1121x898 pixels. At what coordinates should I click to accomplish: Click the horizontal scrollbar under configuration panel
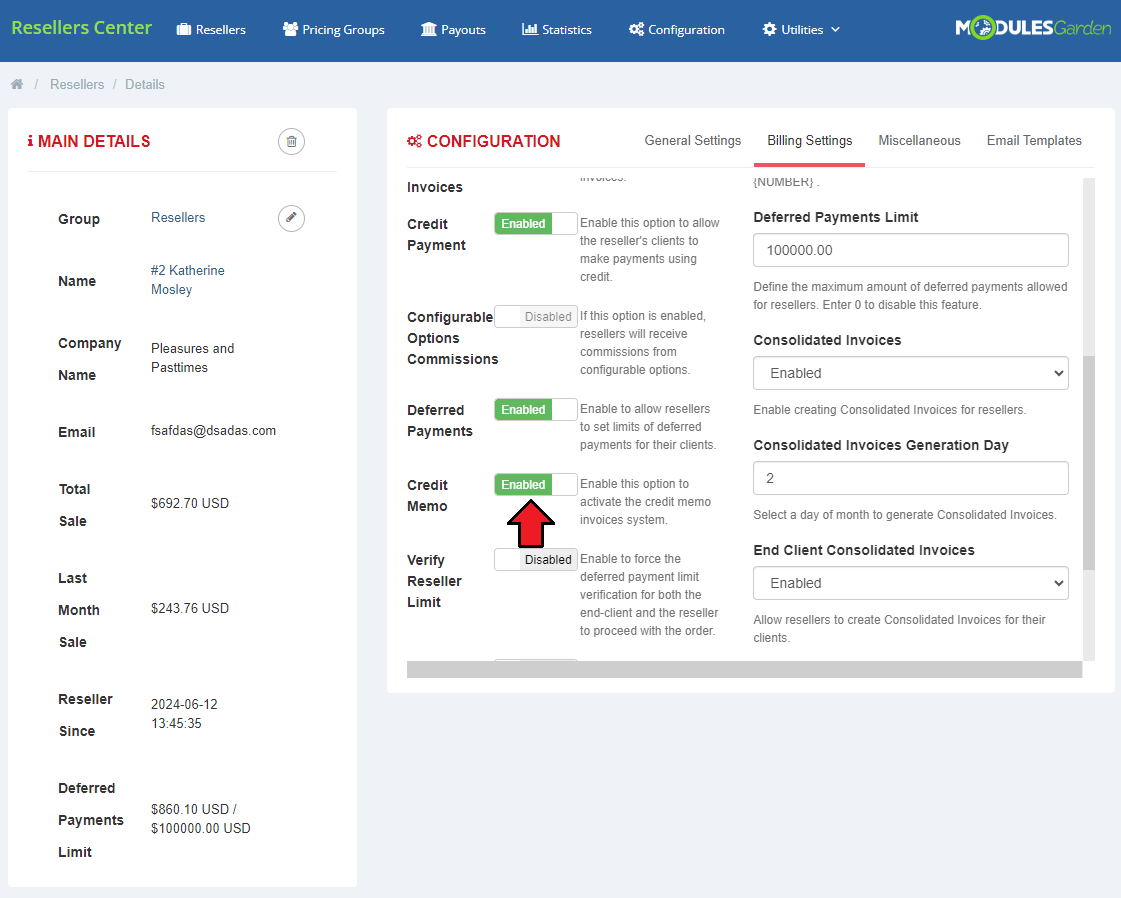[744, 669]
